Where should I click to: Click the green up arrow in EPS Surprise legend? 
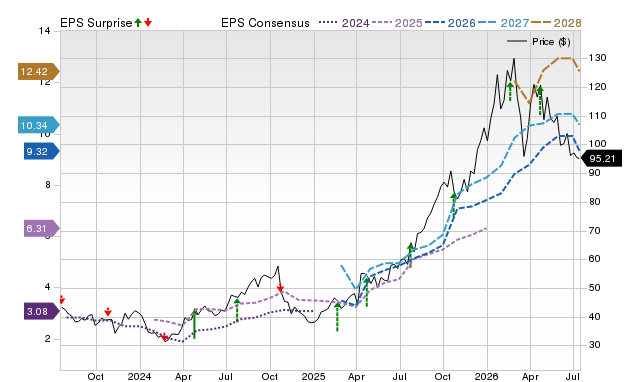(x=138, y=22)
